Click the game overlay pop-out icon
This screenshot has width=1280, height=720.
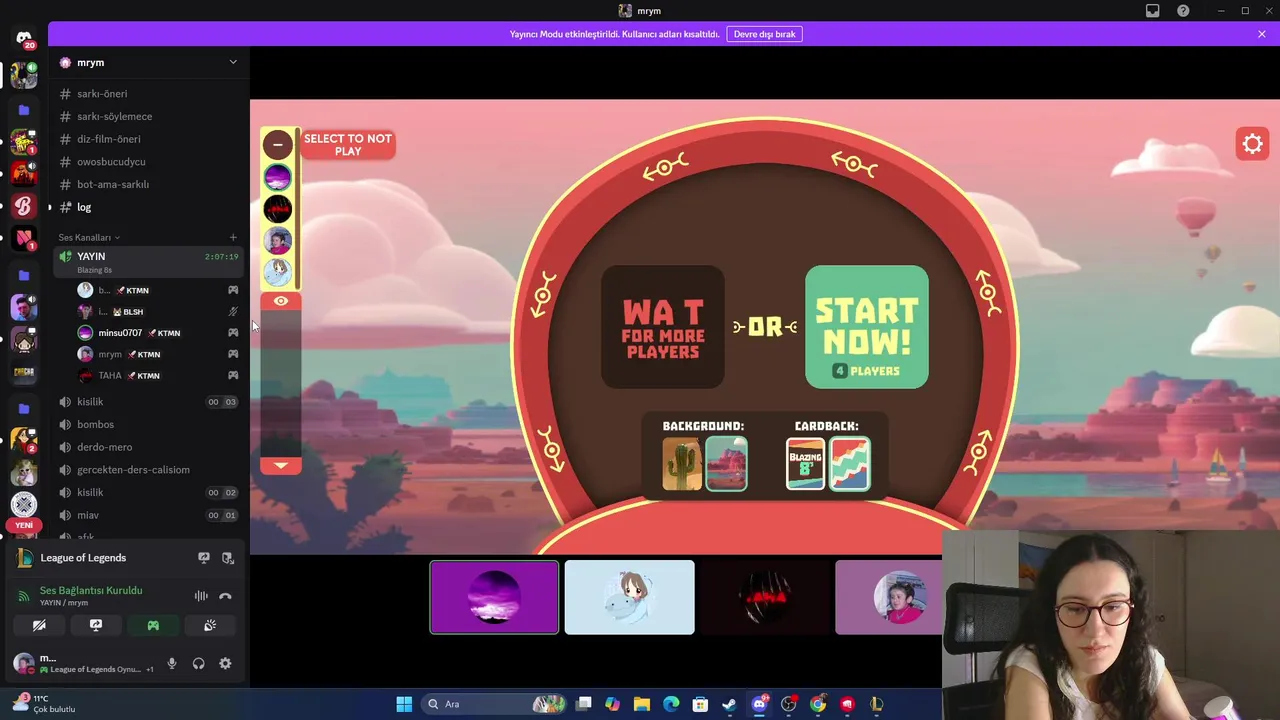(228, 558)
